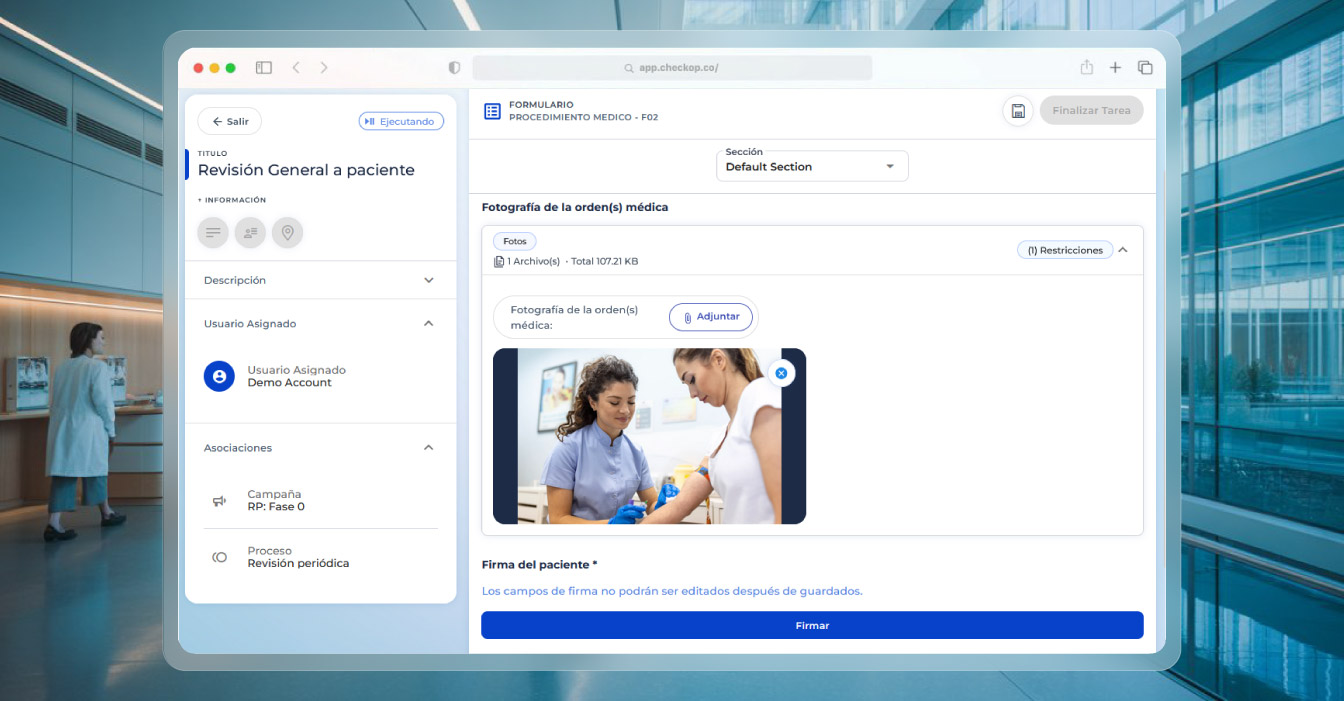Open the task description lines icon
The height and width of the screenshot is (701, 1344).
(x=213, y=233)
